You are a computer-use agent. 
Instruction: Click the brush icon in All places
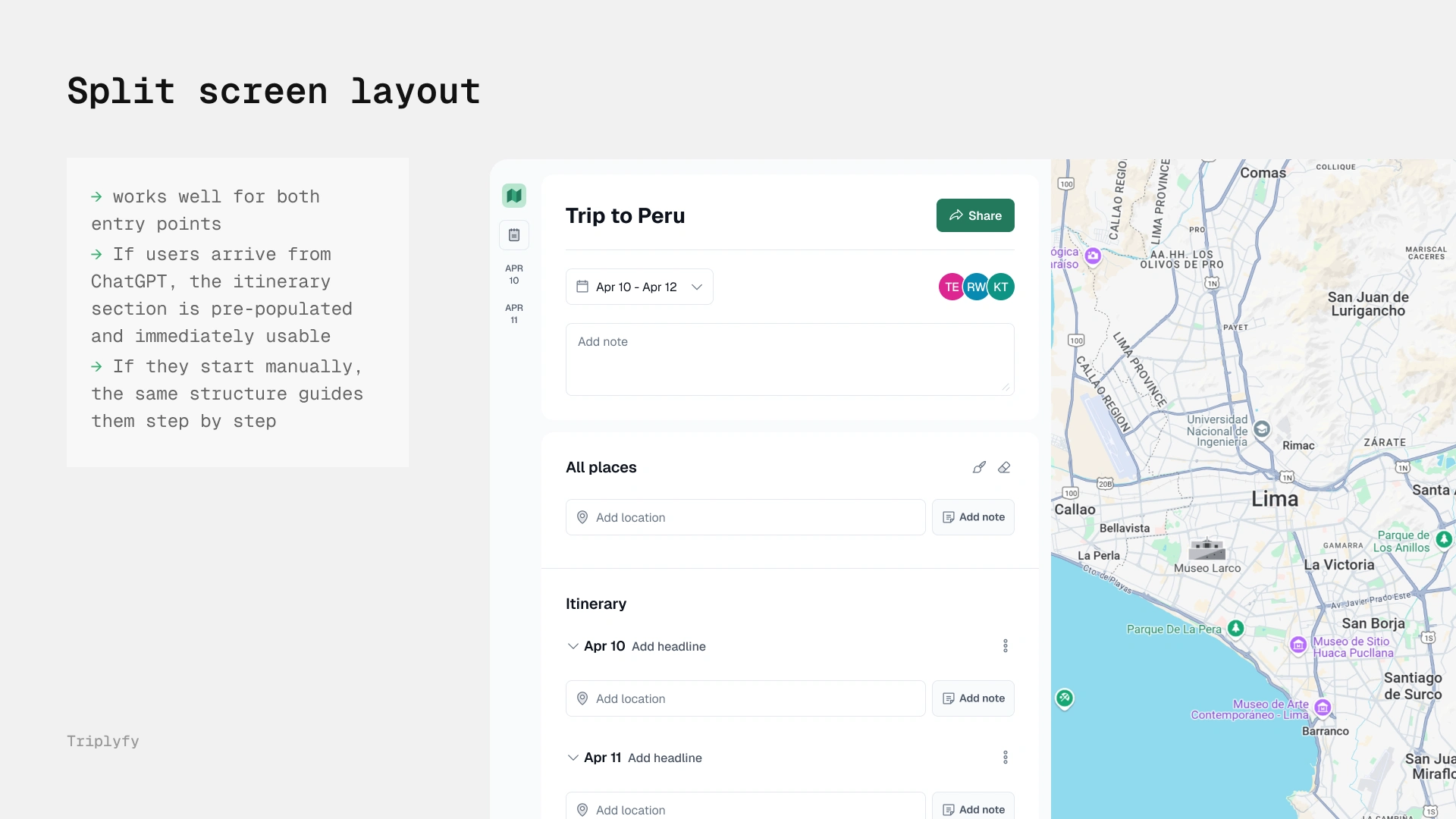click(979, 467)
